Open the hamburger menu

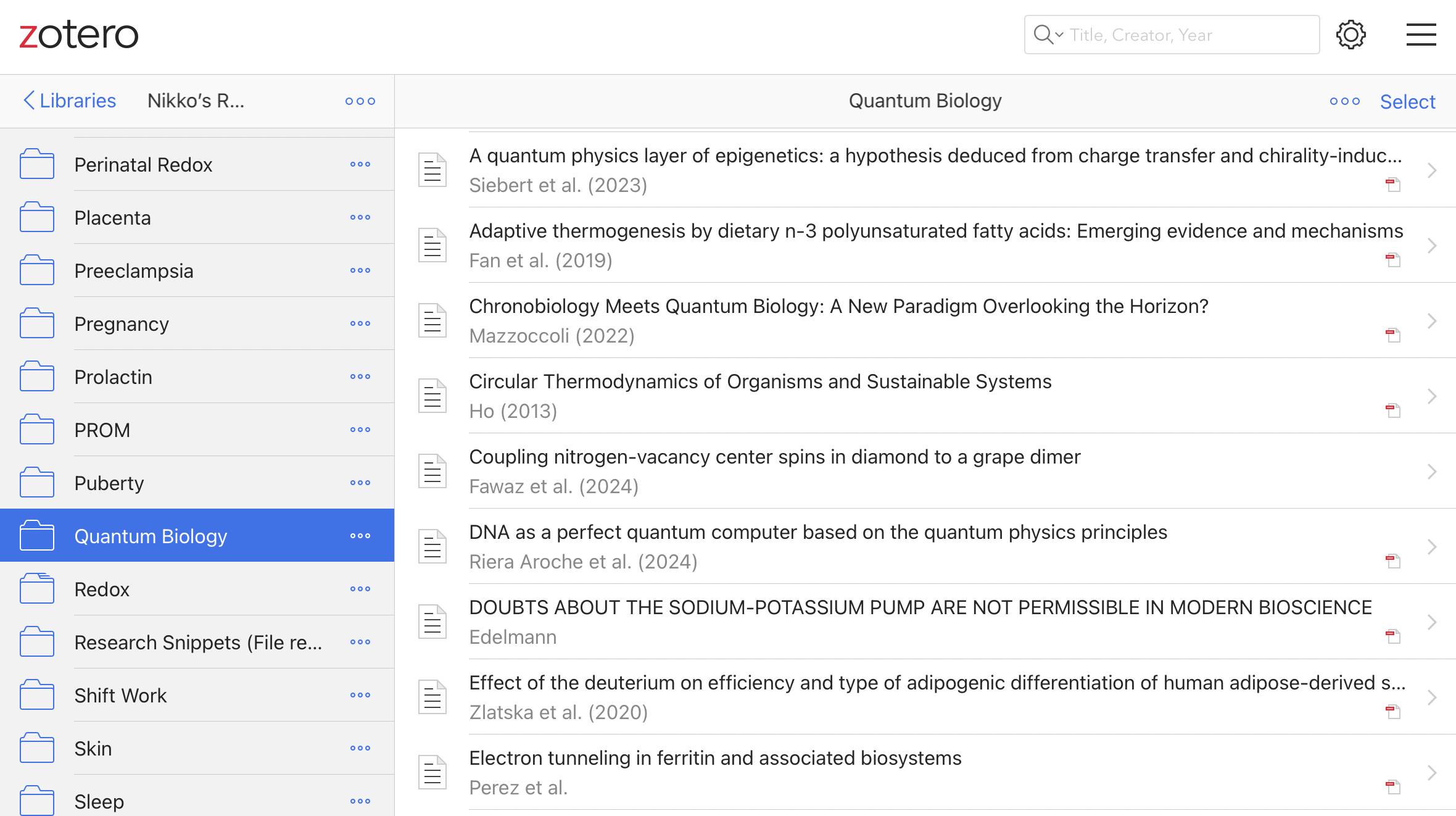tap(1420, 35)
